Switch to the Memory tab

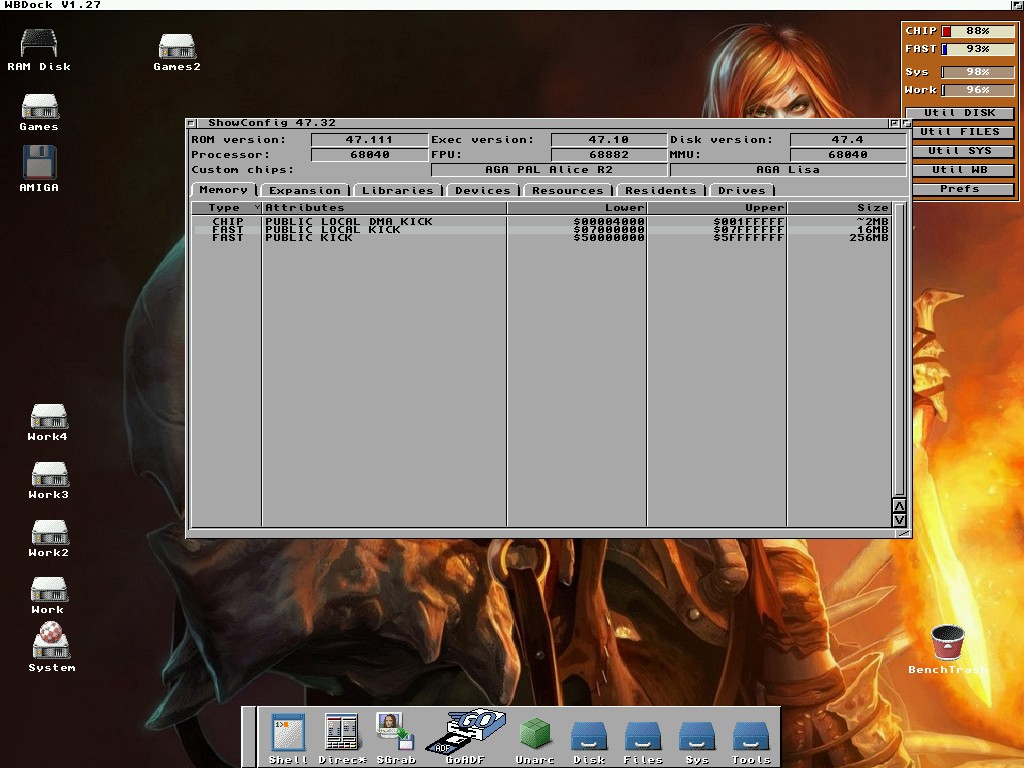tap(223, 189)
